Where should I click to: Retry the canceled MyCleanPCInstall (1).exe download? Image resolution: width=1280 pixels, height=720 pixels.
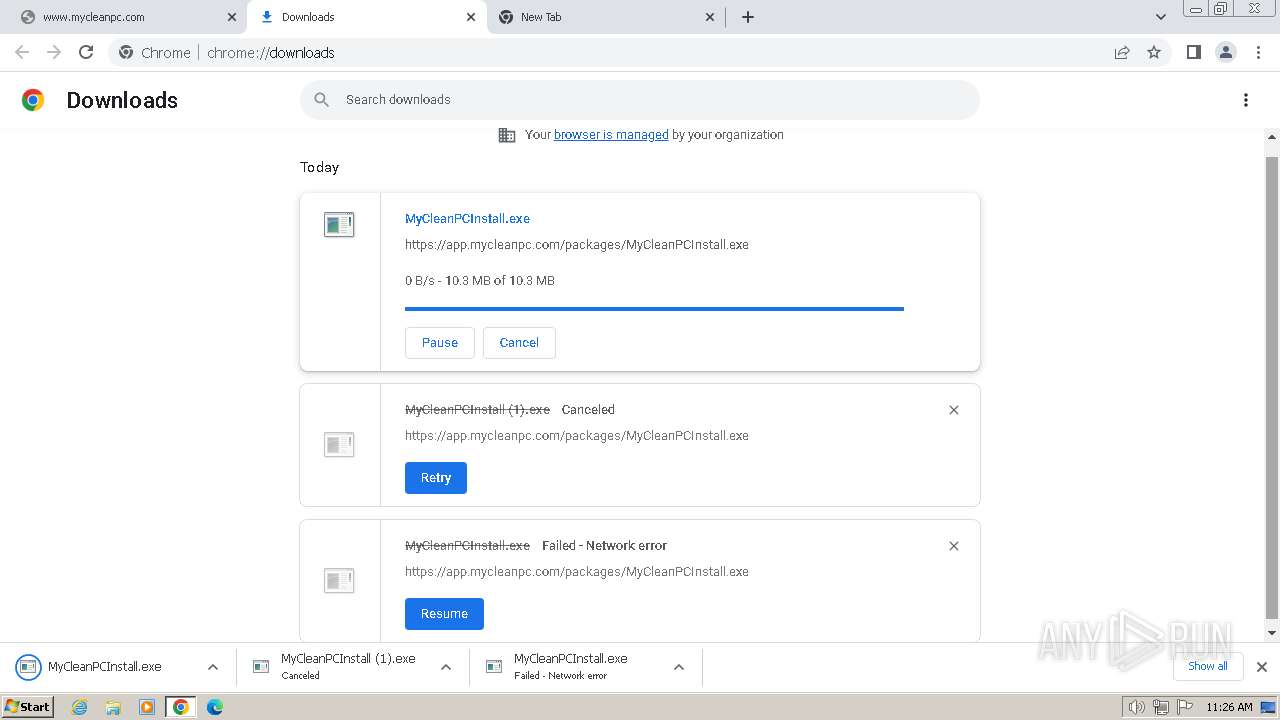pyautogui.click(x=436, y=478)
